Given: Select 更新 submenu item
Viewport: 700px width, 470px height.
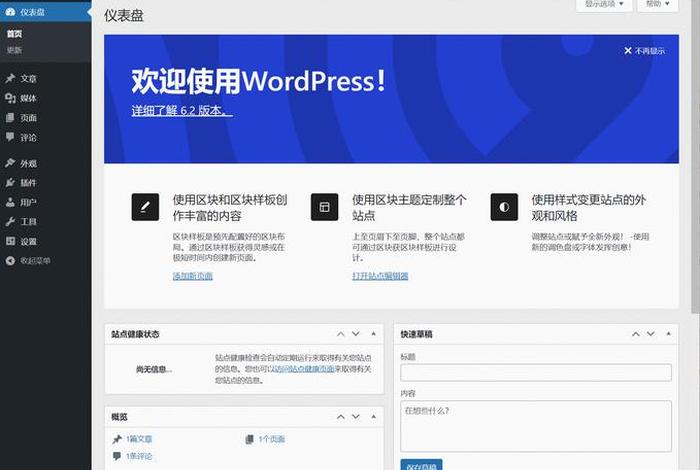Looking at the screenshot, I should tap(14, 50).
